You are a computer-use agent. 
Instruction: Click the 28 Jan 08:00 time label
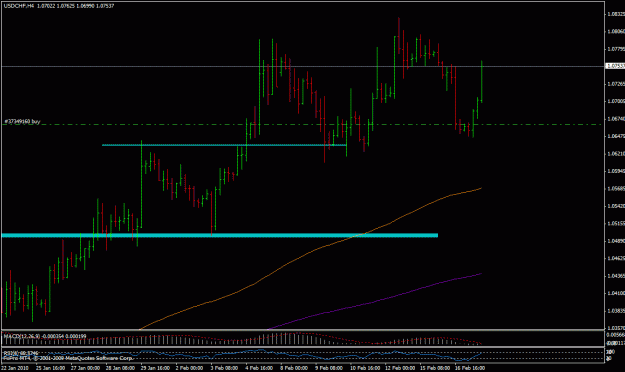coord(120,368)
